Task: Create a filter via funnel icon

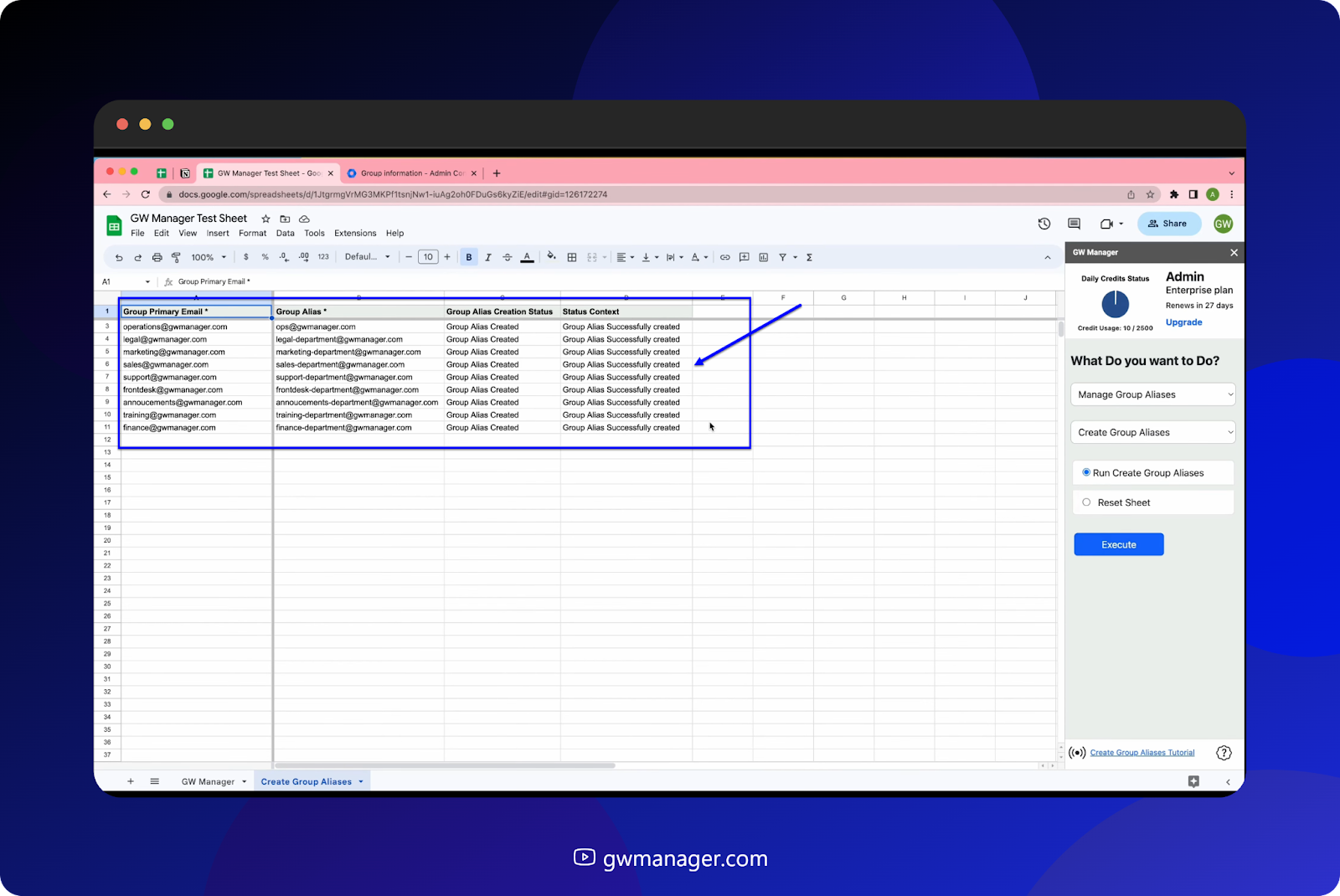Action: pyautogui.click(x=783, y=257)
